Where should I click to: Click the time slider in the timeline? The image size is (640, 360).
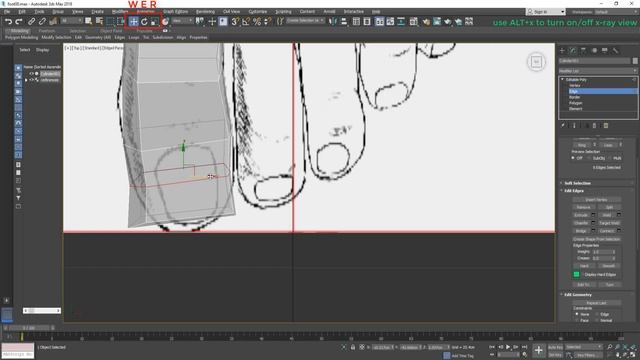point(29,328)
